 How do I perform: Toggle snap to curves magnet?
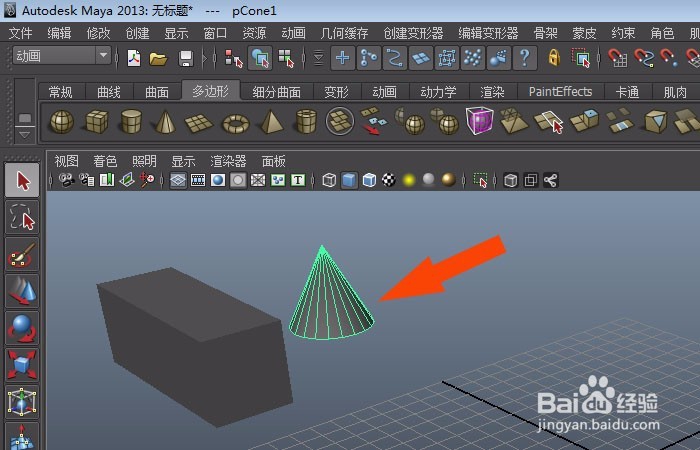[x=644, y=58]
